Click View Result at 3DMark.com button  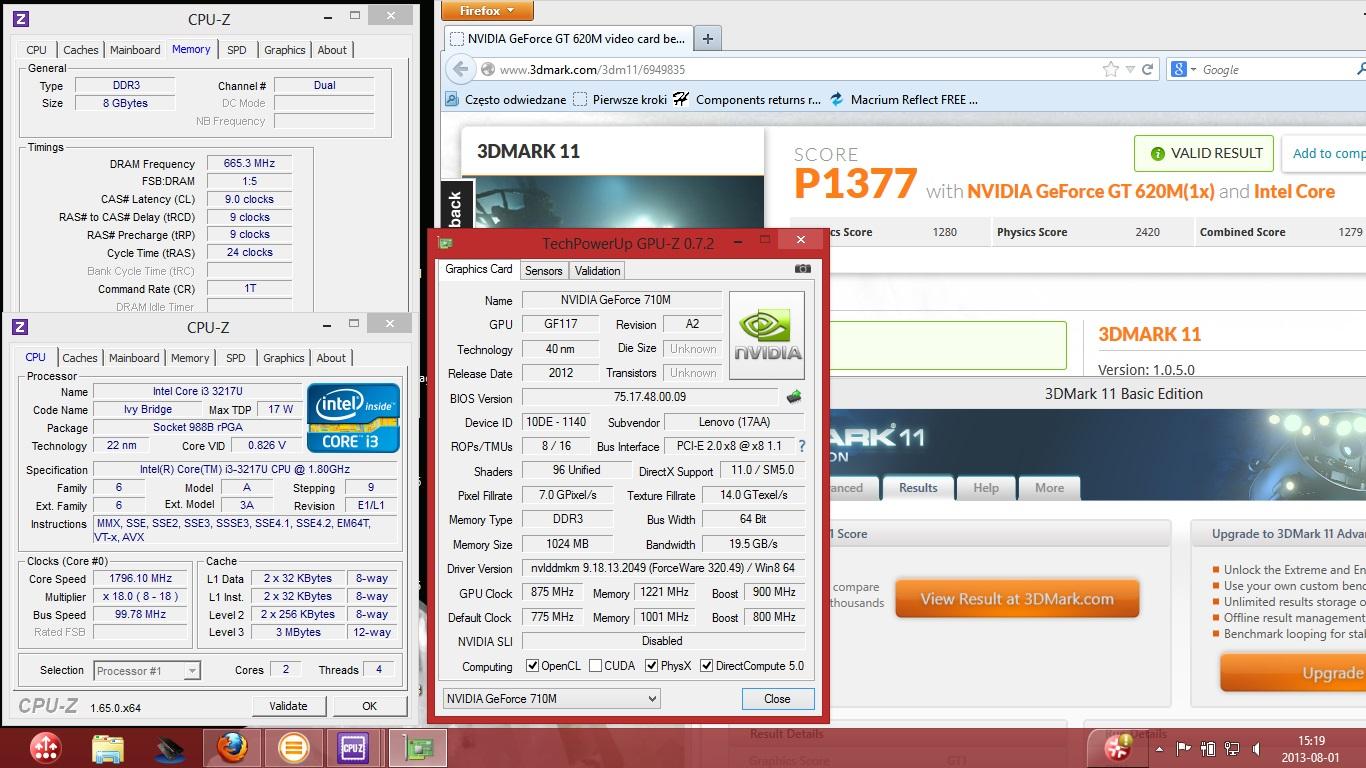pyautogui.click(x=1017, y=599)
